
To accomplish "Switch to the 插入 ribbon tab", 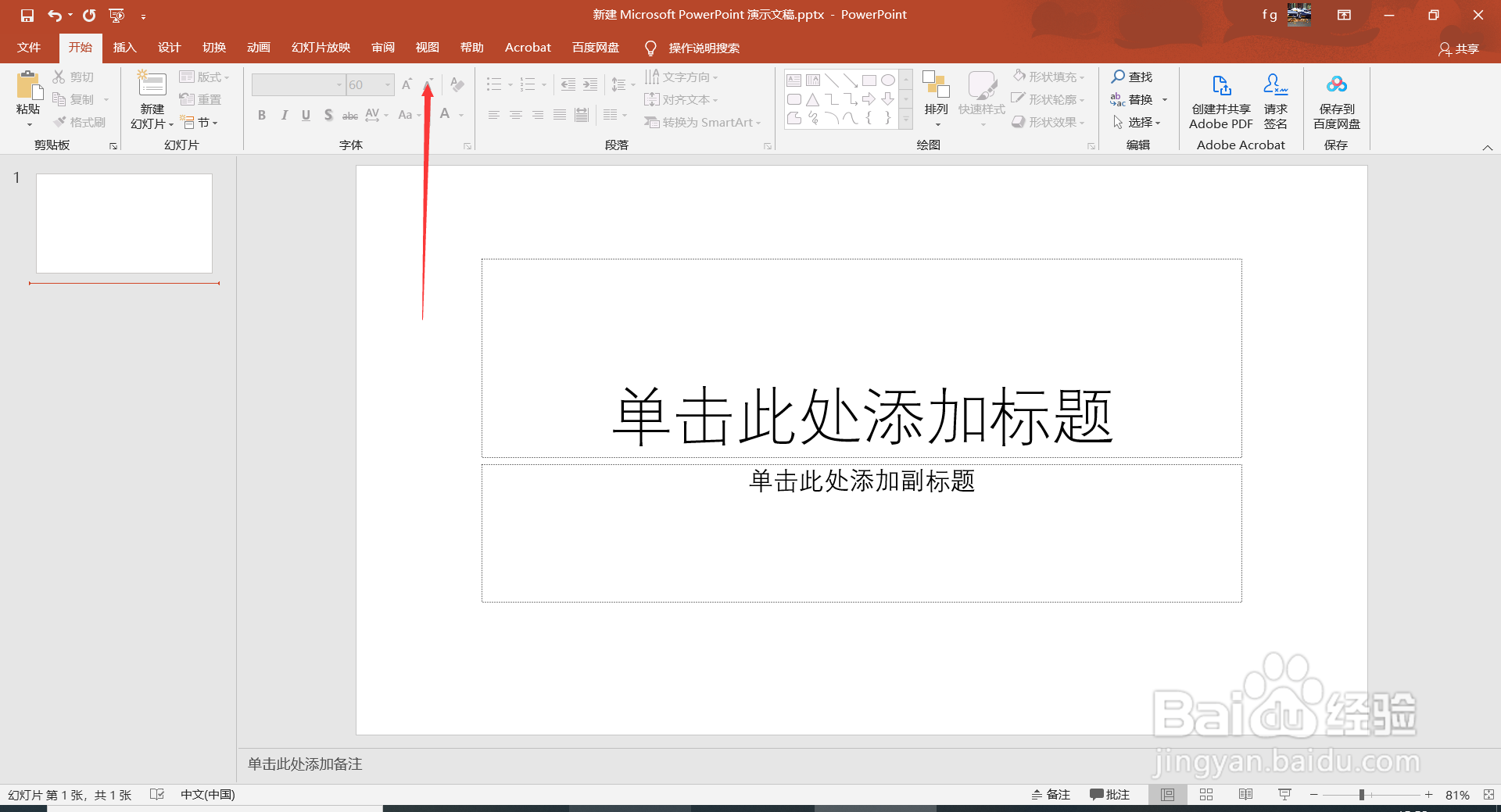I will tap(124, 47).
